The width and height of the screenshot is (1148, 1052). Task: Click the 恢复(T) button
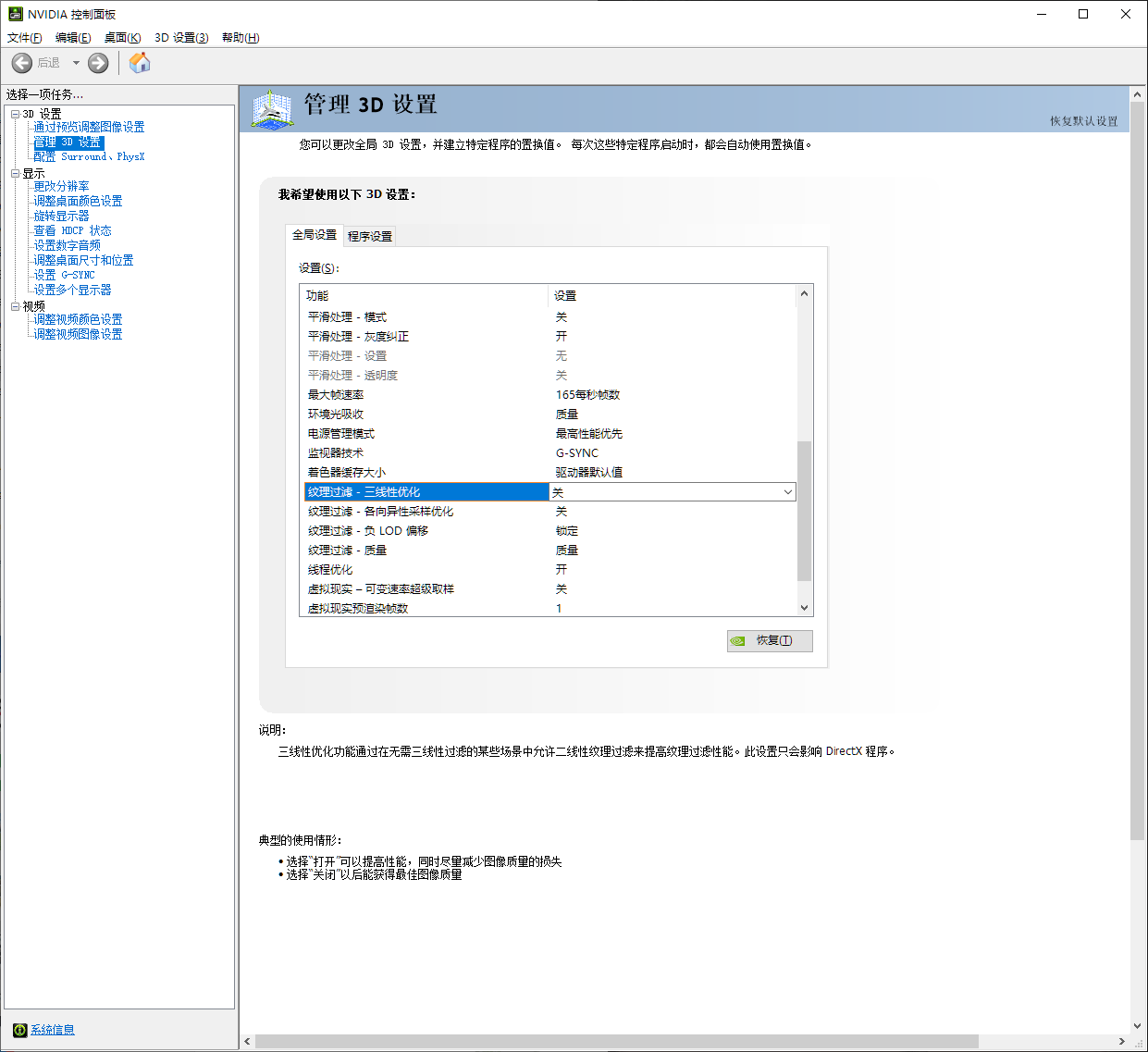point(770,640)
